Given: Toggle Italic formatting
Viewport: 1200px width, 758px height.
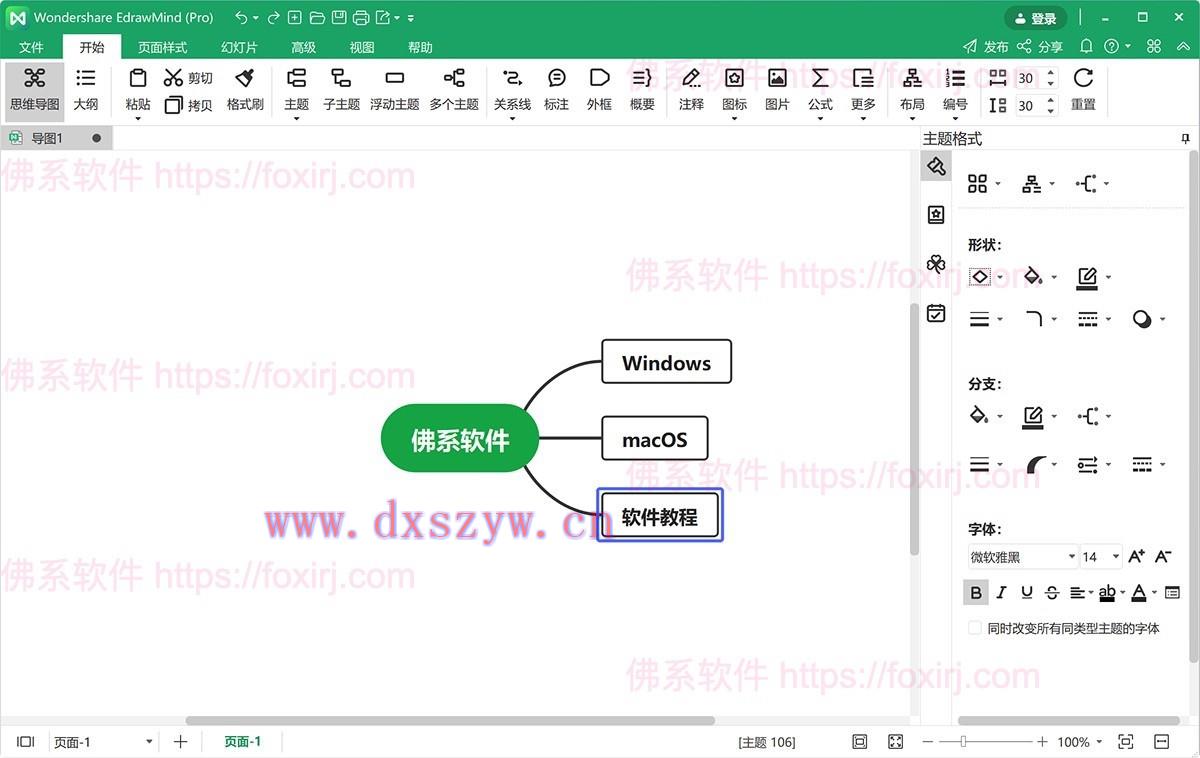Looking at the screenshot, I should (1001, 593).
